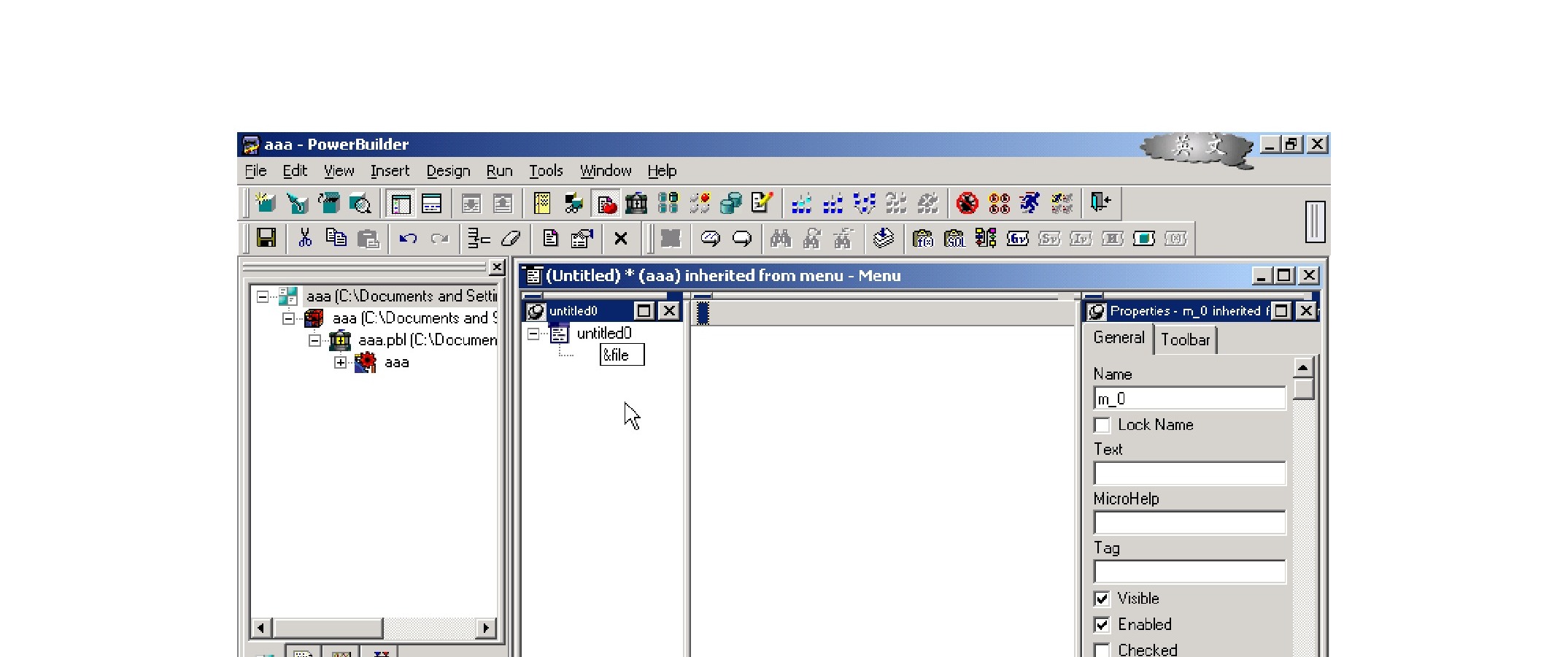
Task: Select the General properties tab
Action: pyautogui.click(x=1119, y=338)
